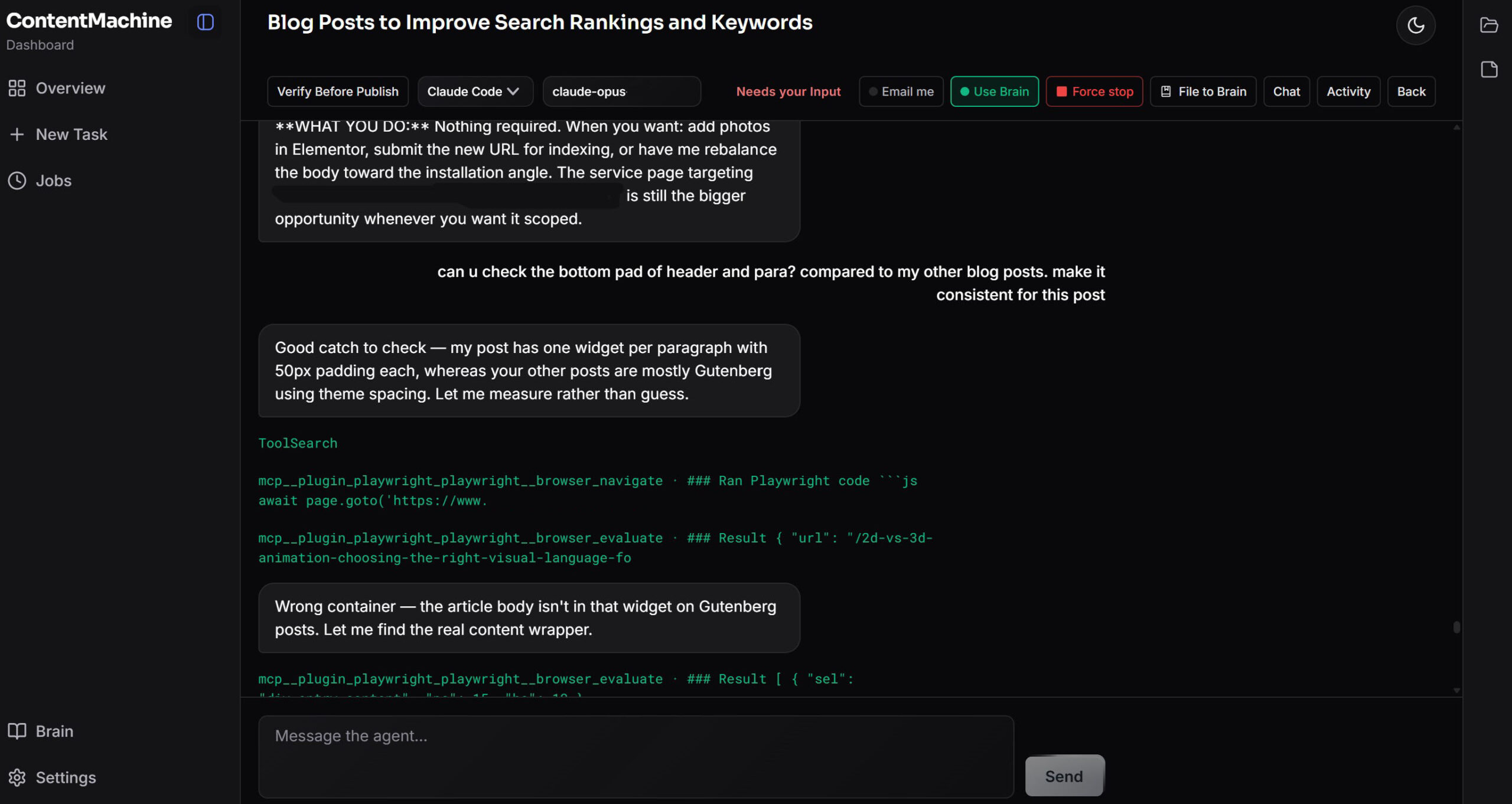Click the red stop square icon
This screenshot has height=804, width=1512.
1061,91
